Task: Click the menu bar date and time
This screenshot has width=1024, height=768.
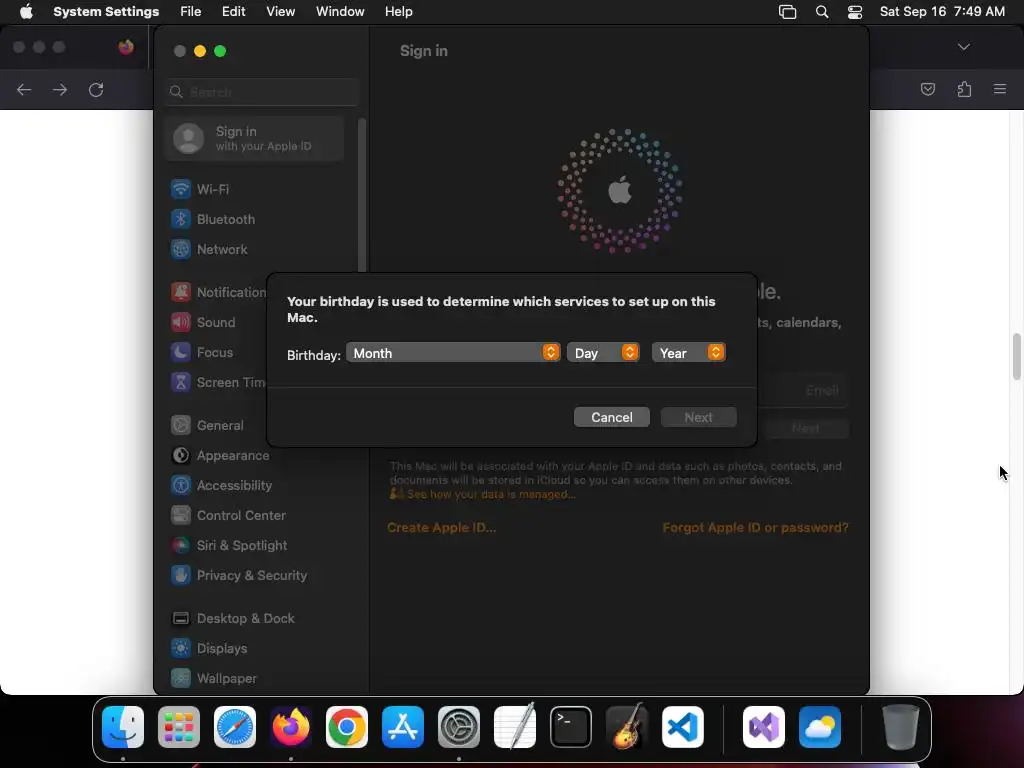Action: (x=942, y=12)
